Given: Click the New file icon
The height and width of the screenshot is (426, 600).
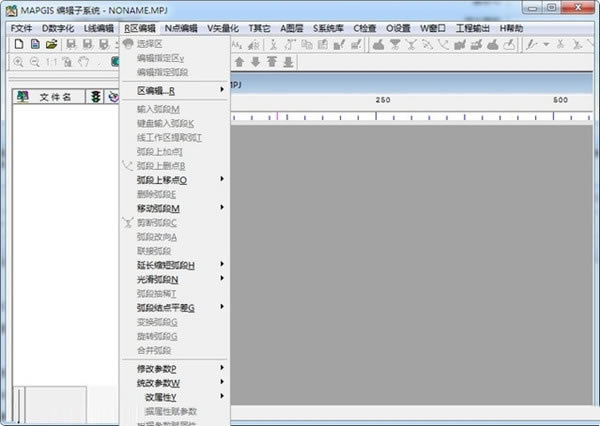Looking at the screenshot, I should pyautogui.click(x=18, y=45).
